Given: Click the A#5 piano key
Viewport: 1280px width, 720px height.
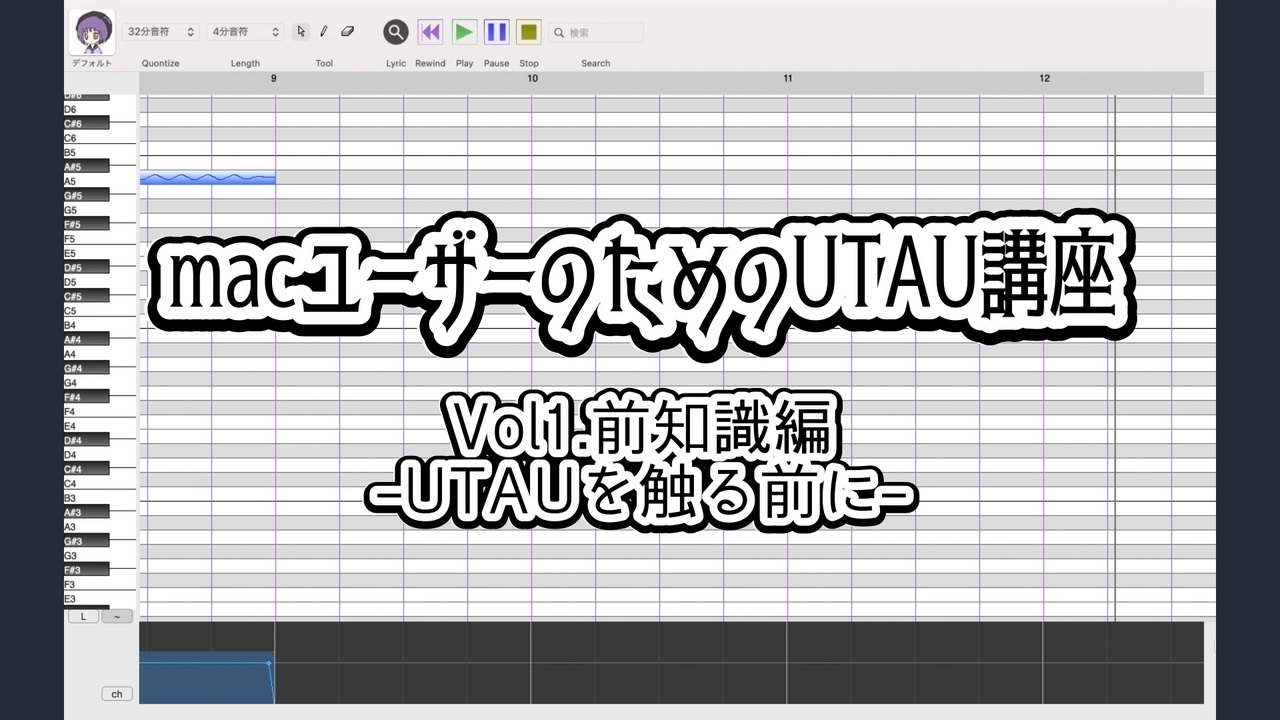Looking at the screenshot, I should 87,167.
